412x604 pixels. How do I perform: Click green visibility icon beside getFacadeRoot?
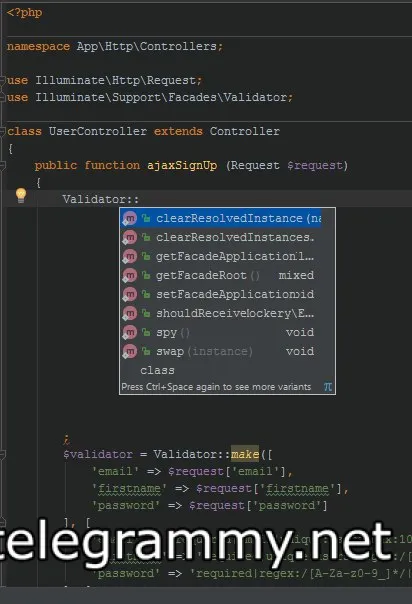pos(146,275)
